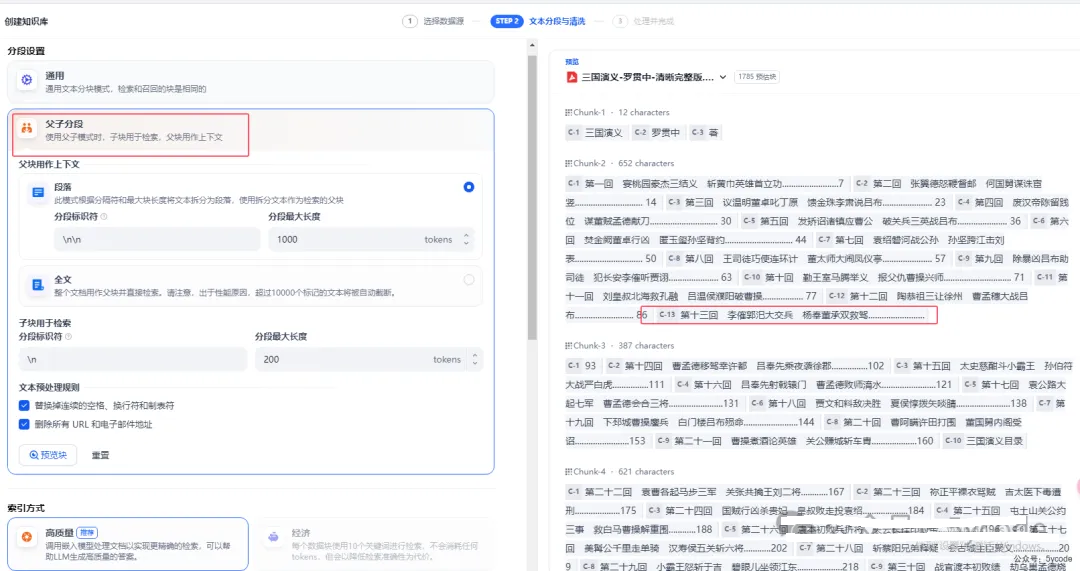Viewport: 1080px width, 571px height.
Task: Toggle 删除所有 URL 和电子邮件地址 checkbox
Action: pyautogui.click(x=24, y=424)
